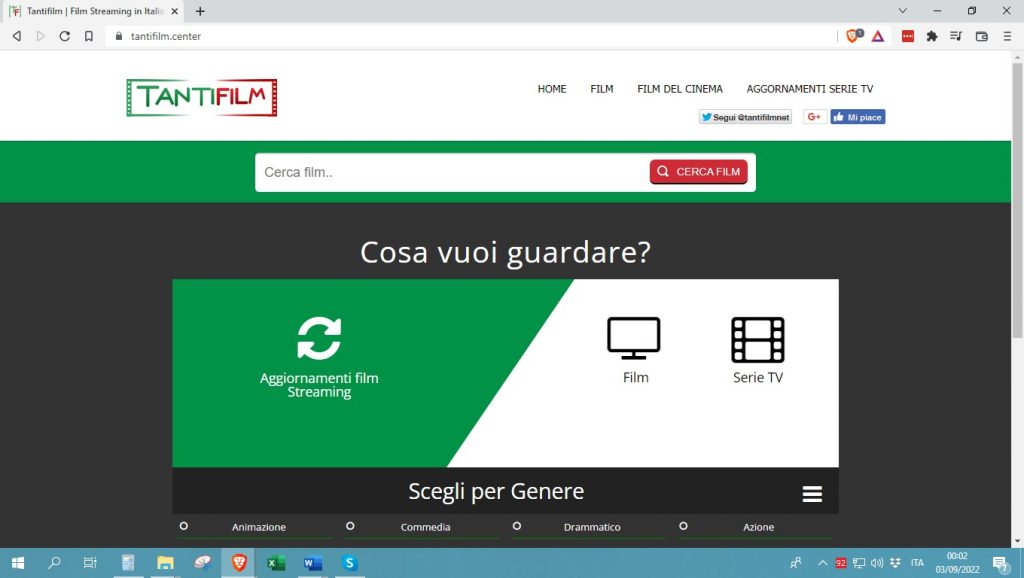Go to FILM DEL CINEMA menu item
This screenshot has height=578, width=1024.
680,89
